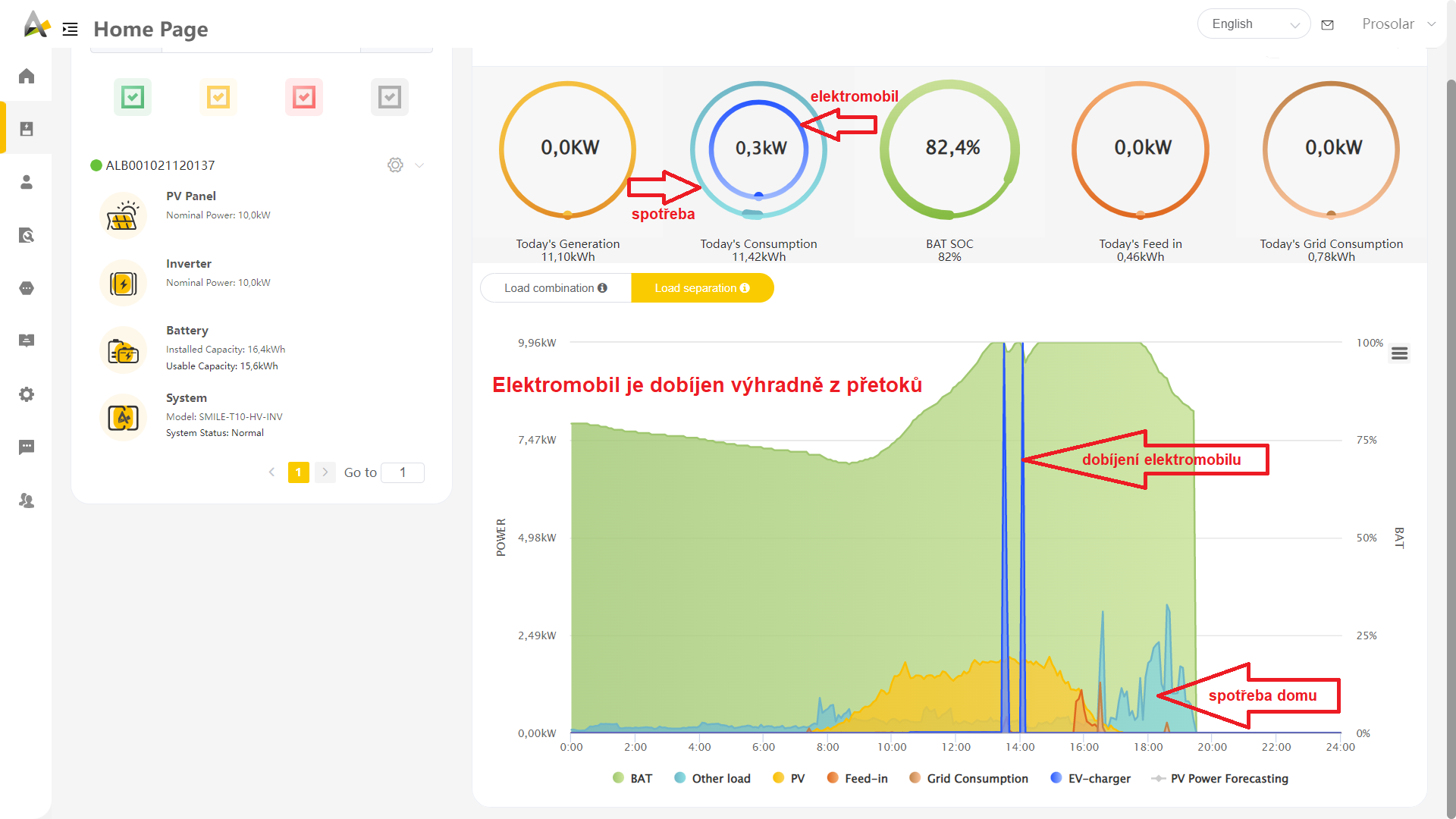Screen dimensions: 1456x819
Task: Click BAT SOC 82,4% gauge
Action: click(950, 149)
